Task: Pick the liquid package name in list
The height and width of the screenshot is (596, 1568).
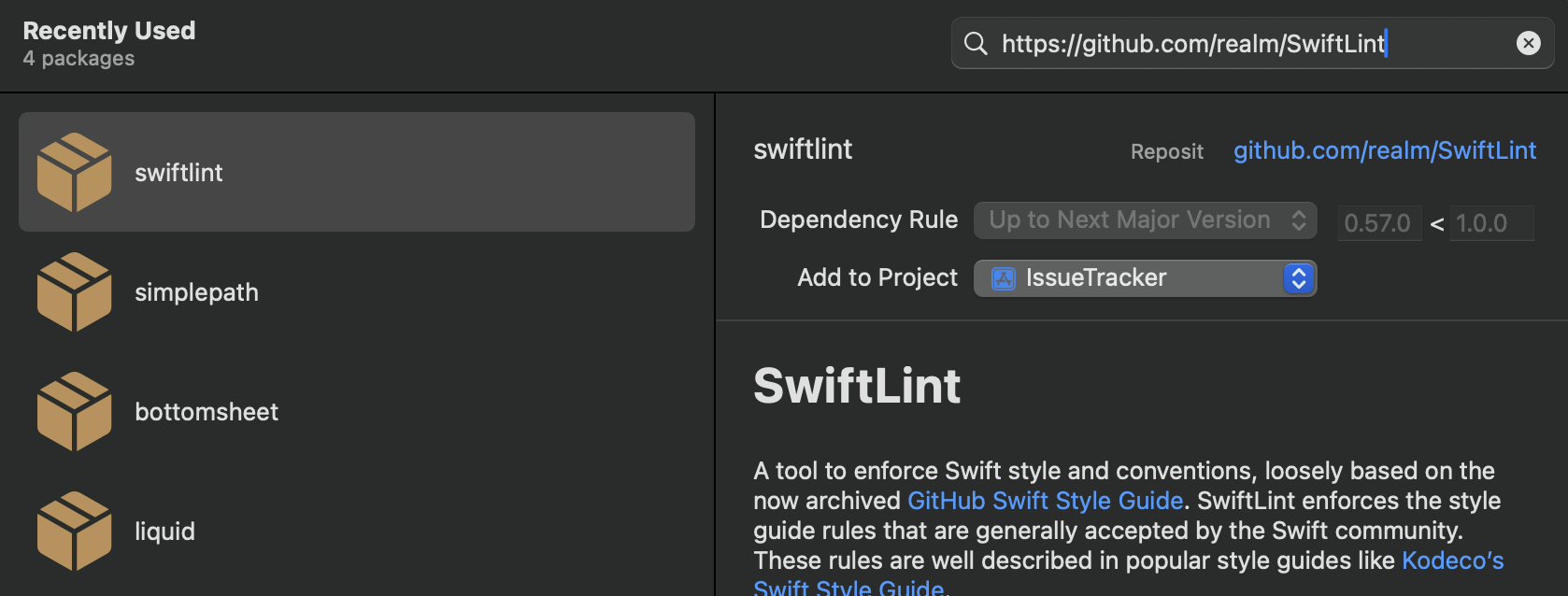Action: point(164,532)
